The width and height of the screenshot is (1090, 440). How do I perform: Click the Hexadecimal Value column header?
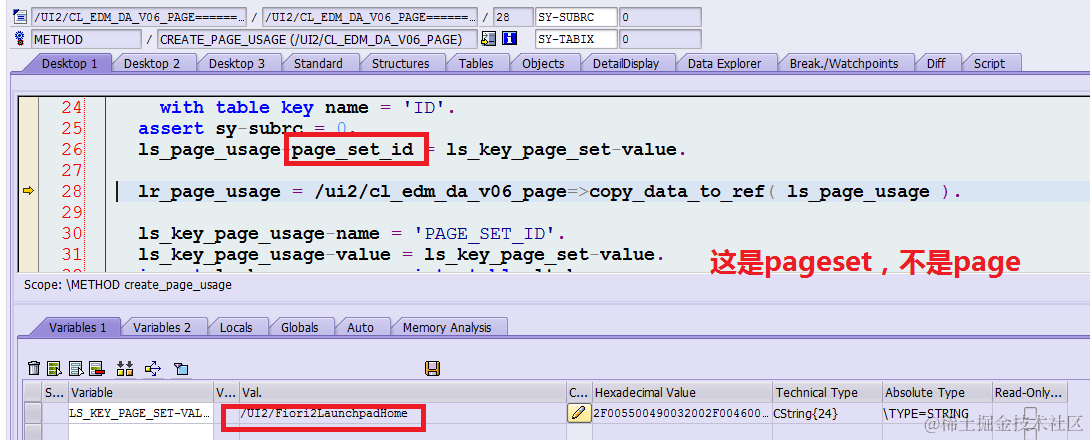coord(682,393)
